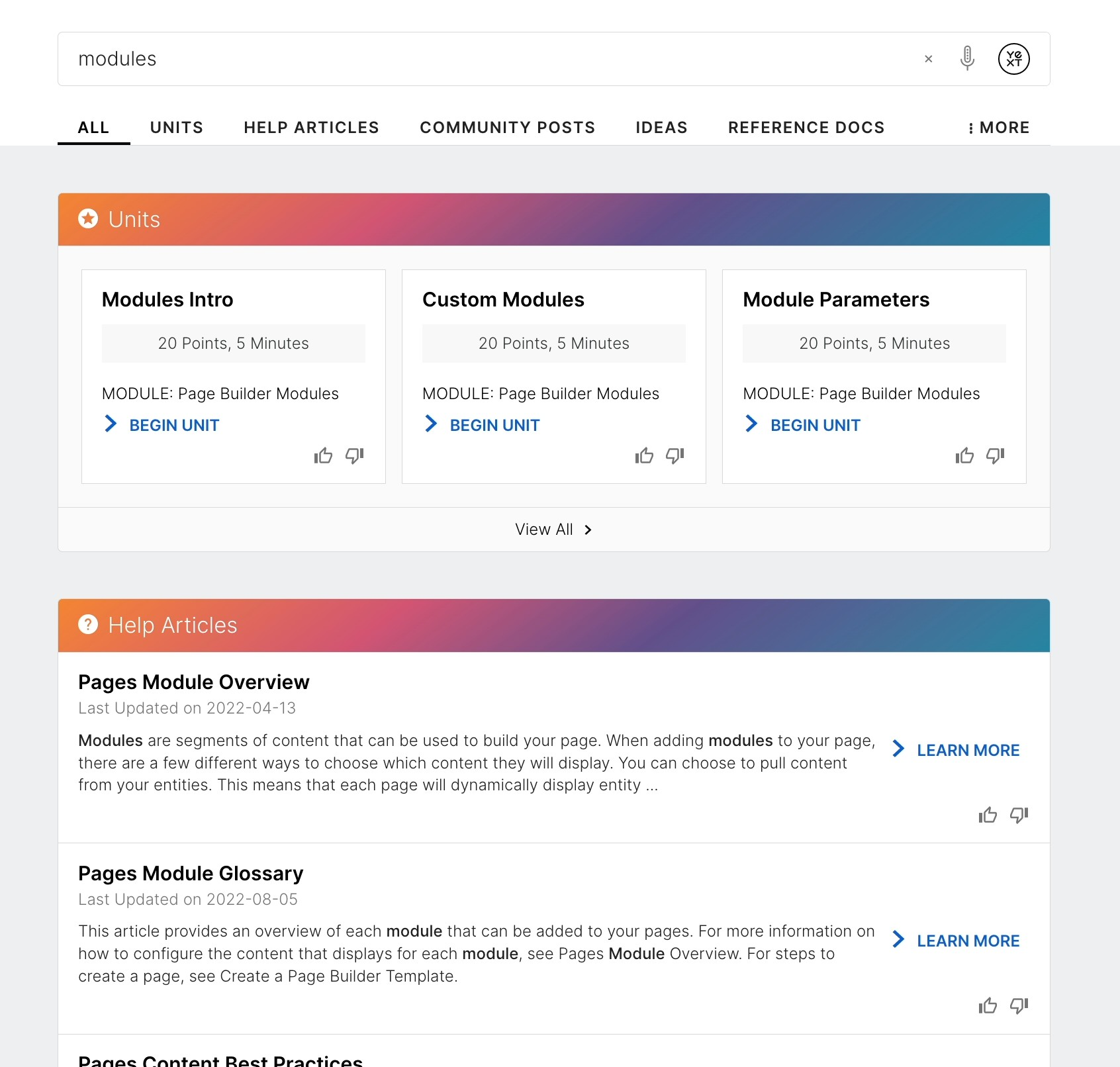This screenshot has height=1067, width=1120.
Task: Click '20 Points, 5 Minutes' in Module Parameters
Action: [874, 343]
